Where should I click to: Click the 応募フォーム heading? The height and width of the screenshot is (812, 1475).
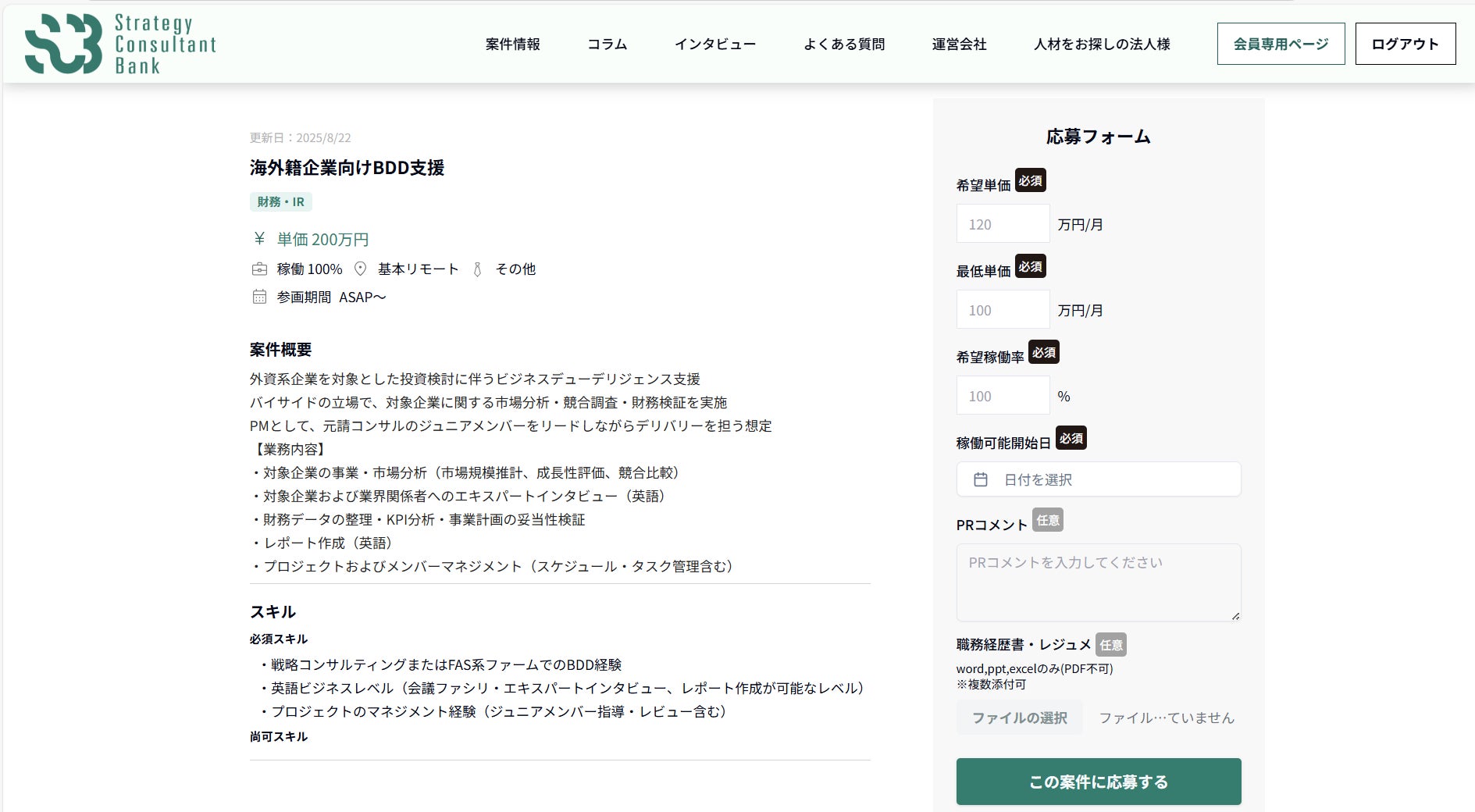[x=1099, y=137]
